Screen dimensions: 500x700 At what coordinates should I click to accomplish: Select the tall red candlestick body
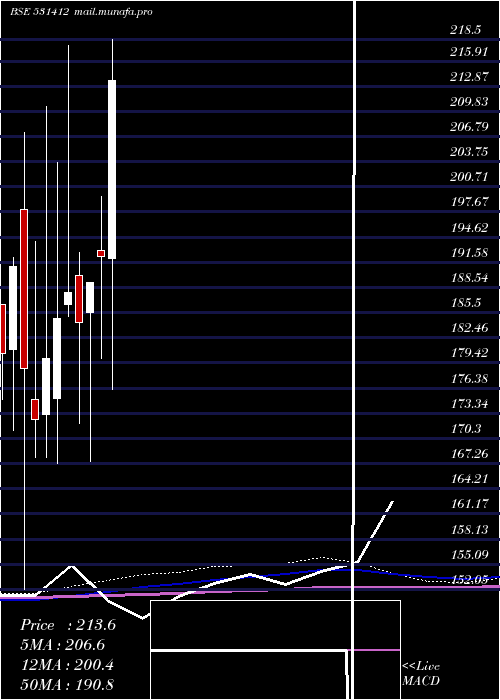(x=24, y=289)
